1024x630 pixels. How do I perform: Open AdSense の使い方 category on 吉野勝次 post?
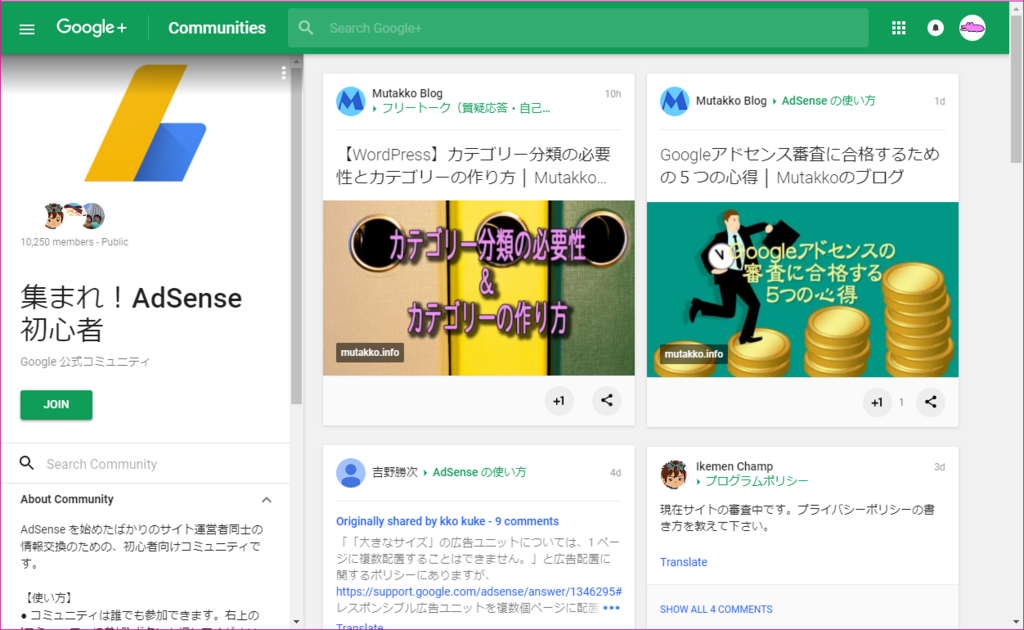tap(479, 472)
